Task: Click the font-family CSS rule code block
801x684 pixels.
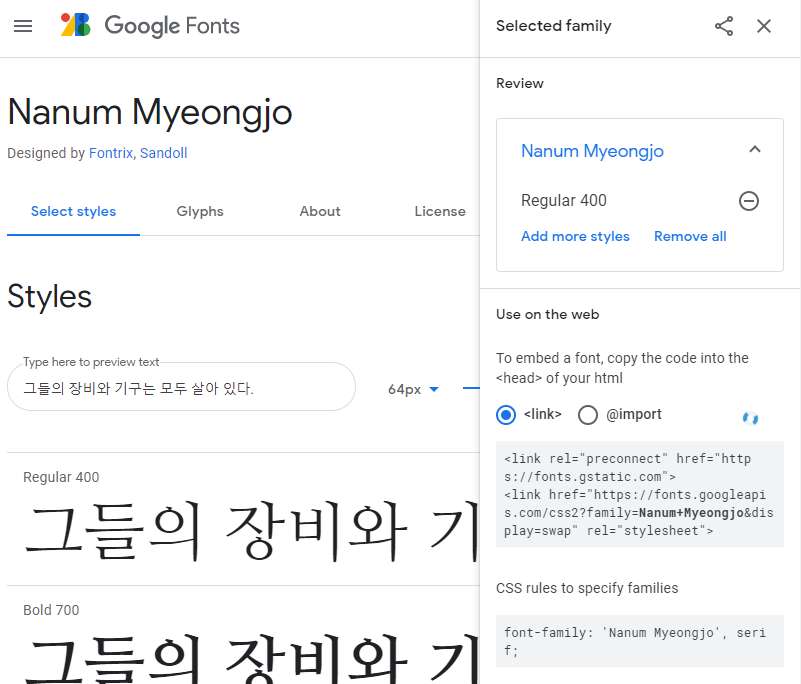Action: 640,641
